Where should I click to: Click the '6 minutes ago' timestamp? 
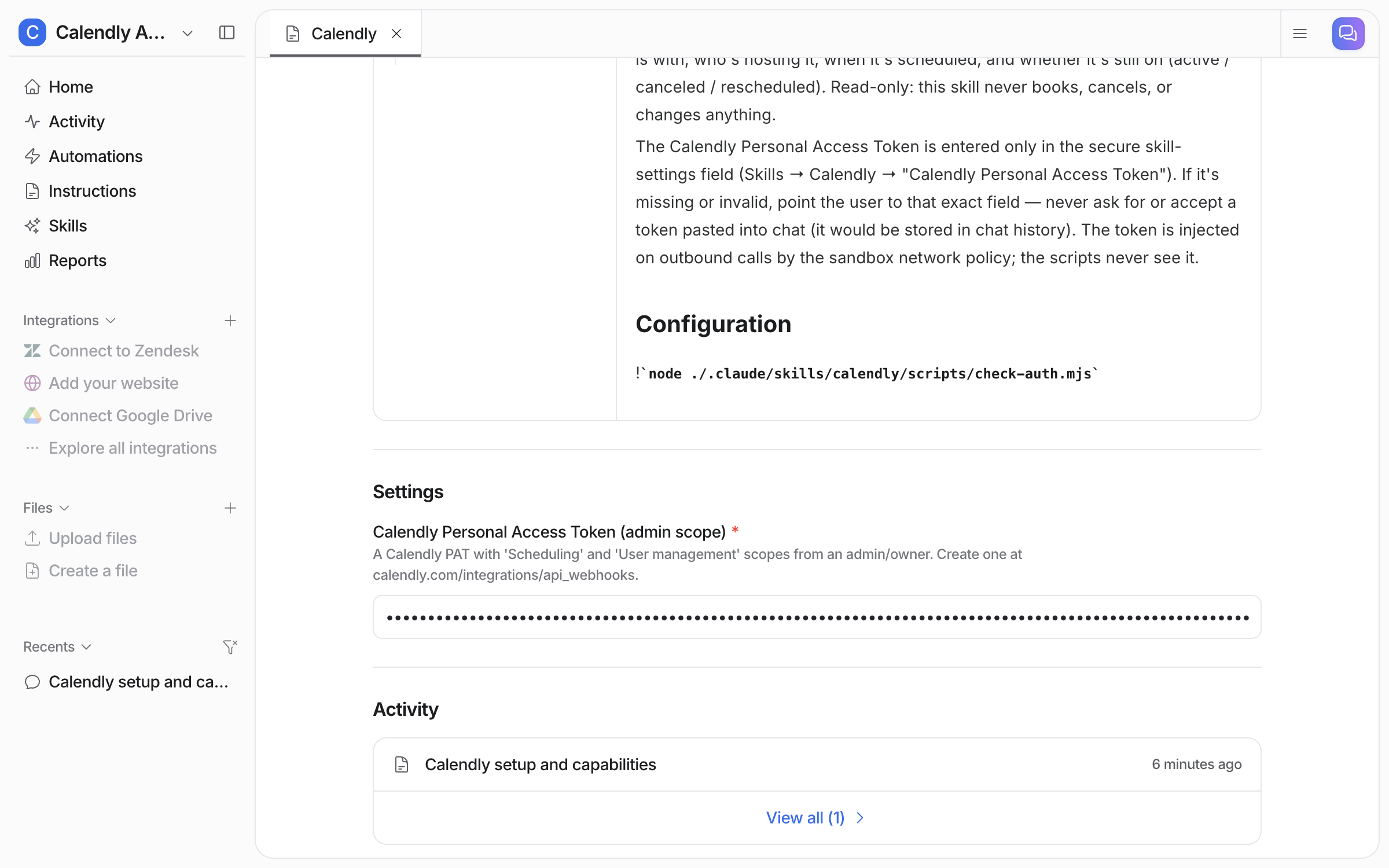[1196, 764]
